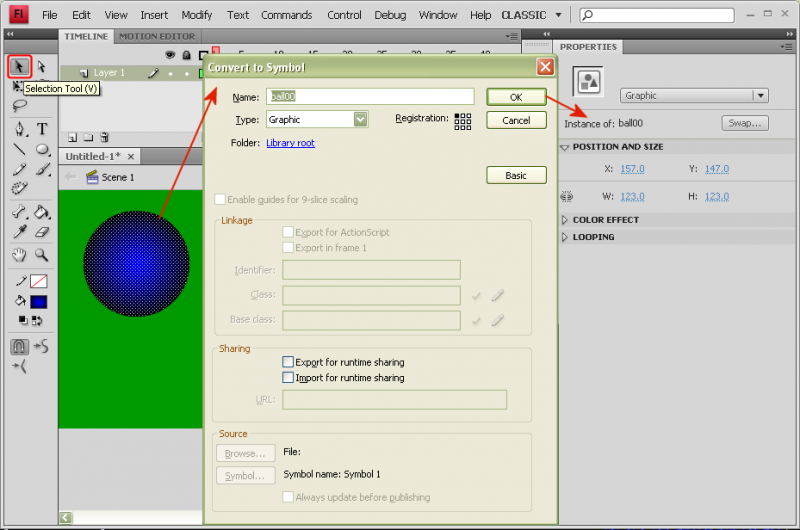Select the Pencil tool
The image size is (800, 530).
click(19, 169)
